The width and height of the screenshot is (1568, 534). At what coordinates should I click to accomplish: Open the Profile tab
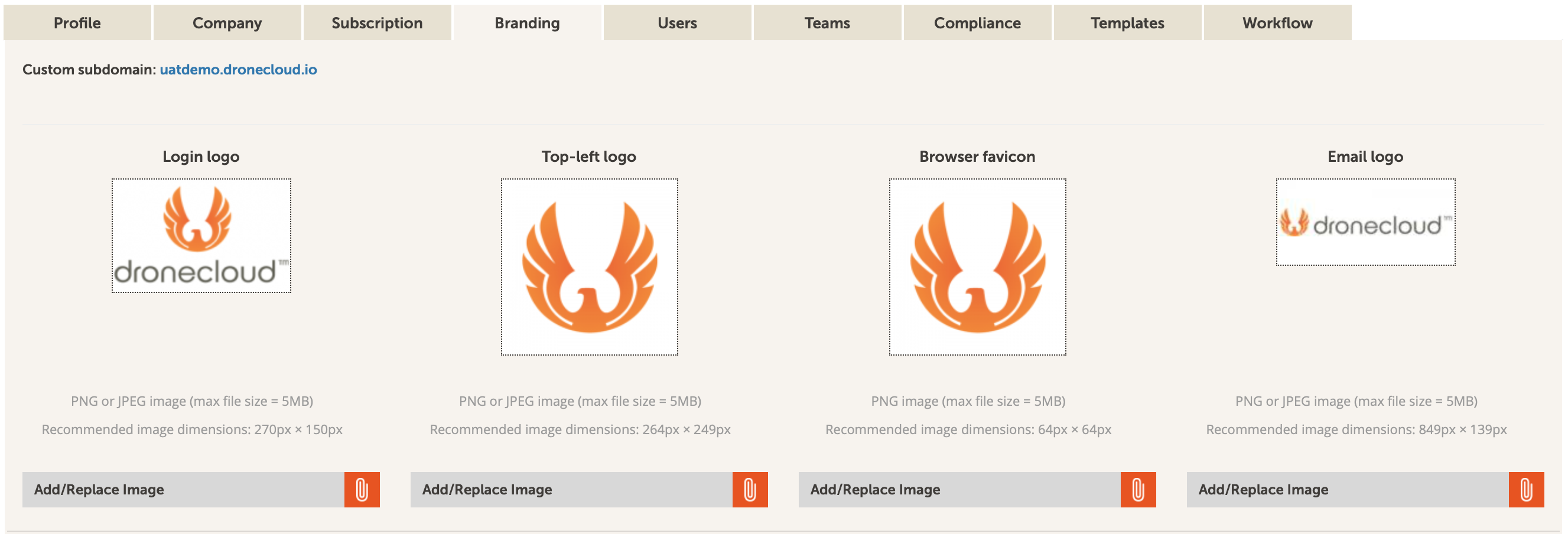point(77,23)
